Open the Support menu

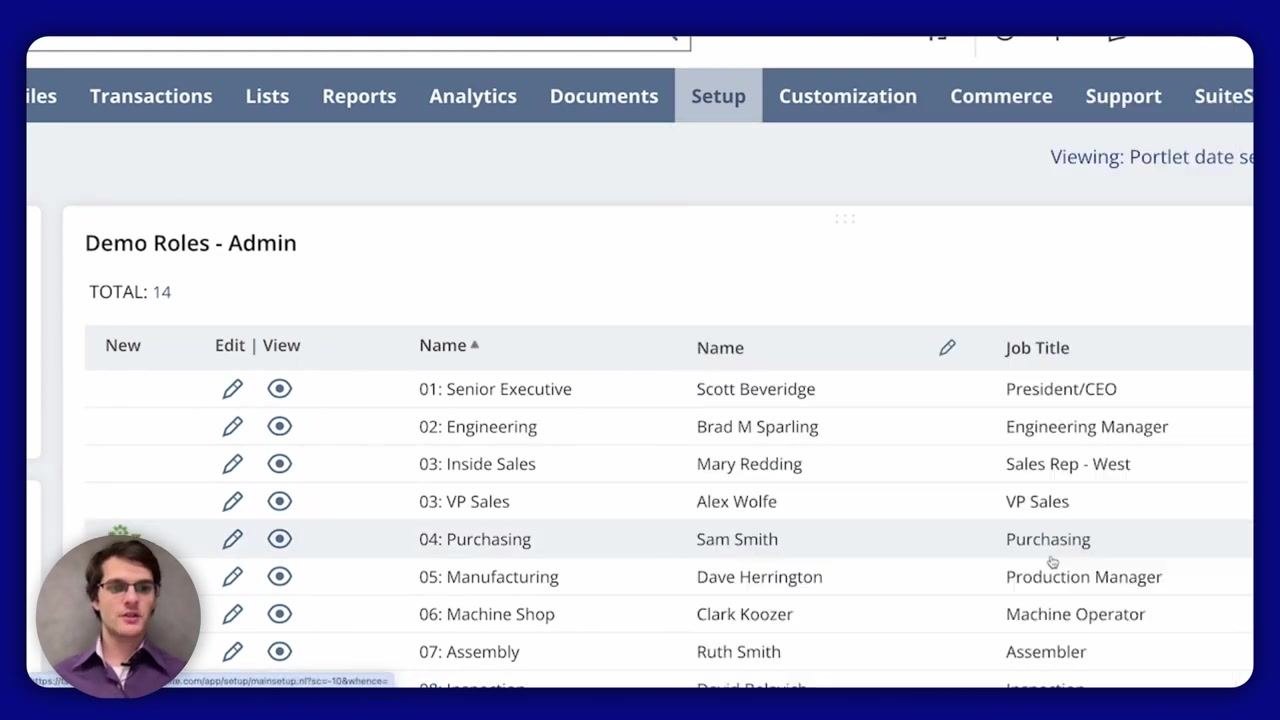click(1123, 96)
